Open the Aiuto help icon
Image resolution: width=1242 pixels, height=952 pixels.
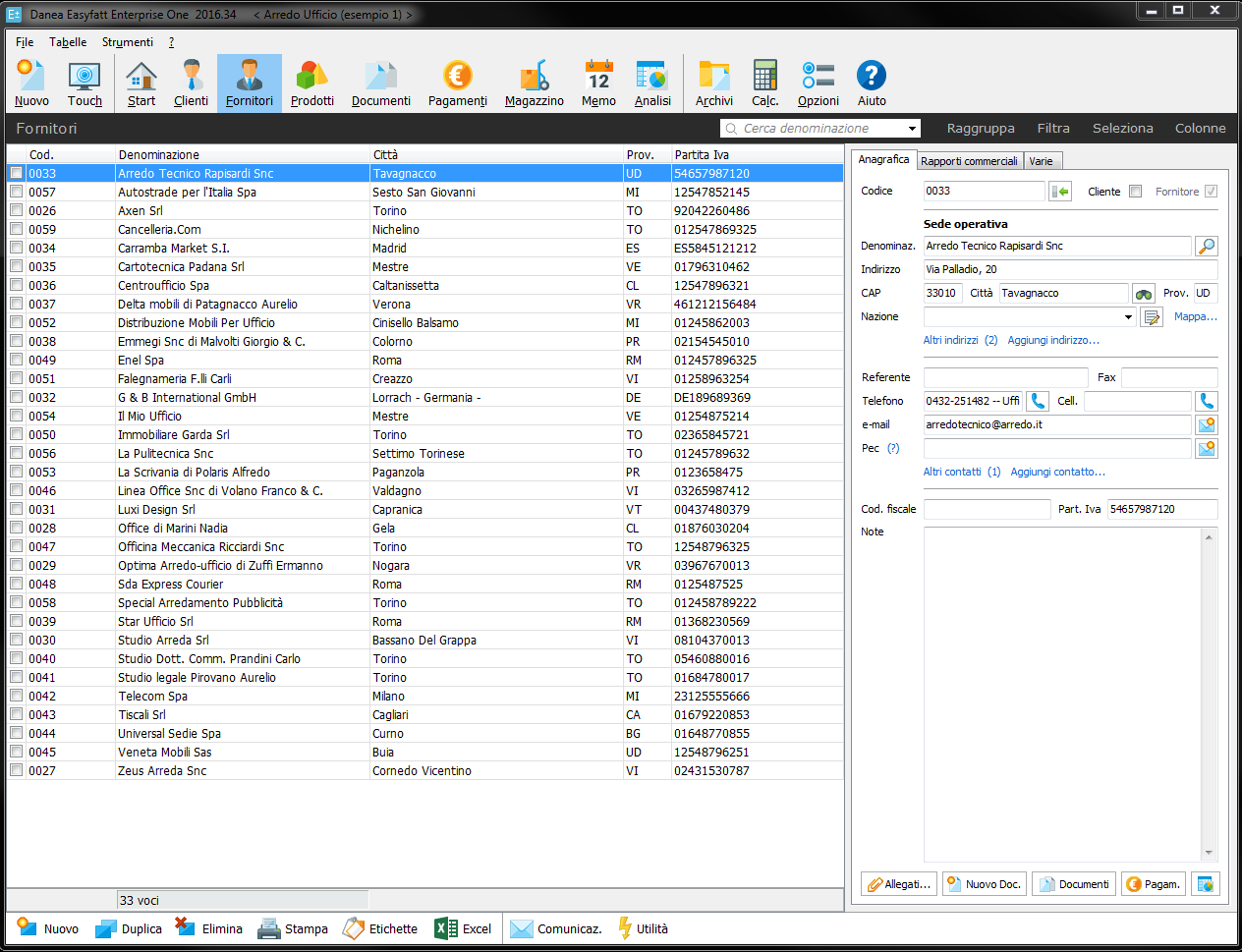[872, 84]
